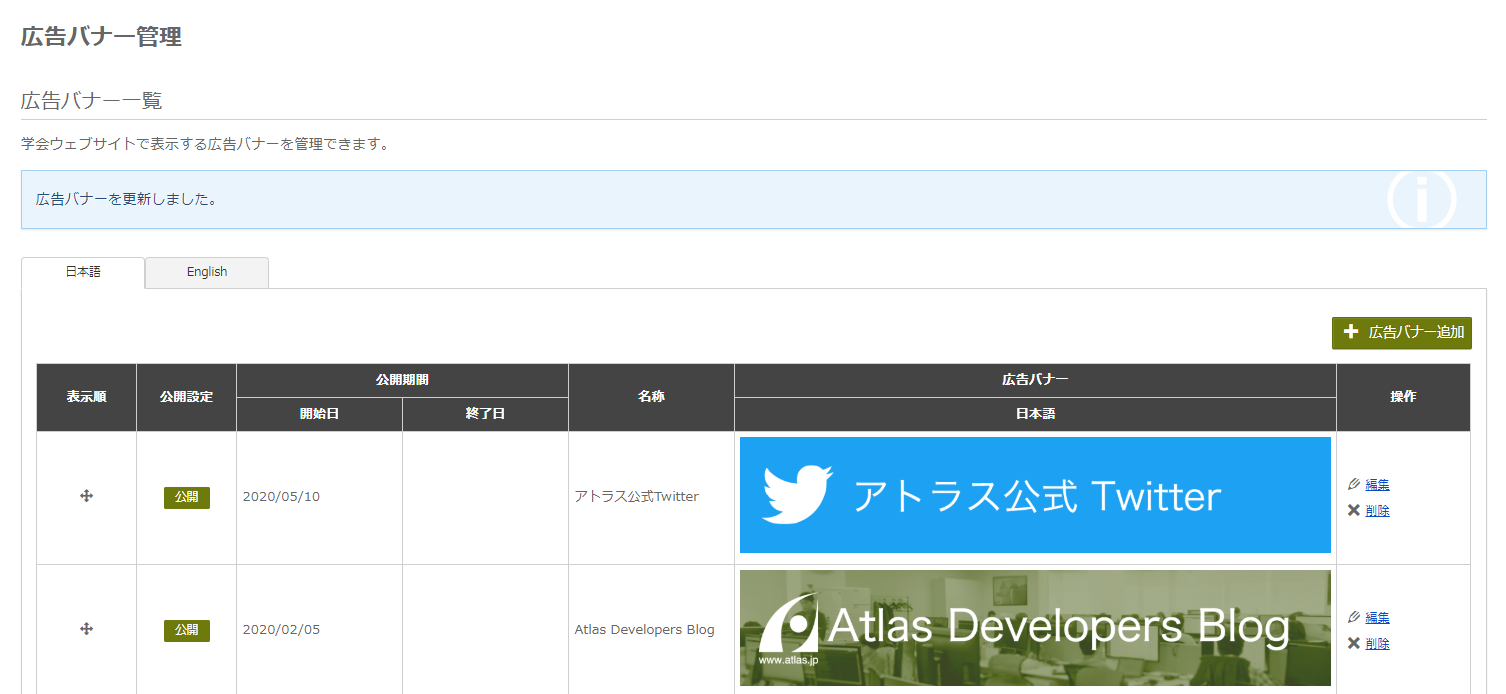
Task: Click the 学会ウェブサイト description text
Action: [x=205, y=144]
